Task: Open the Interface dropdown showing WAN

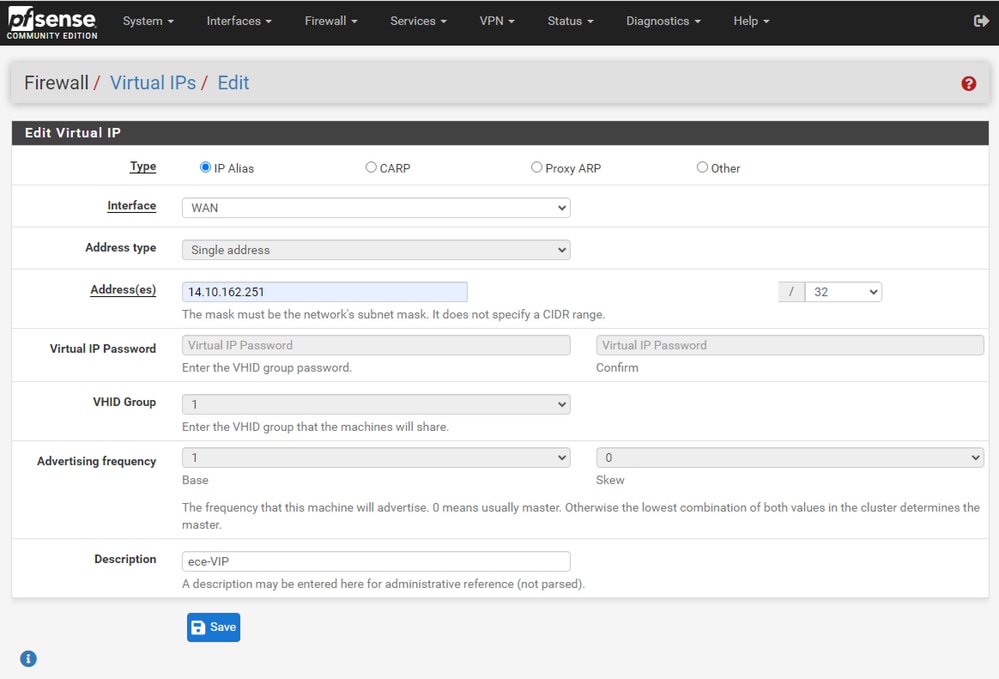Action: 376,208
